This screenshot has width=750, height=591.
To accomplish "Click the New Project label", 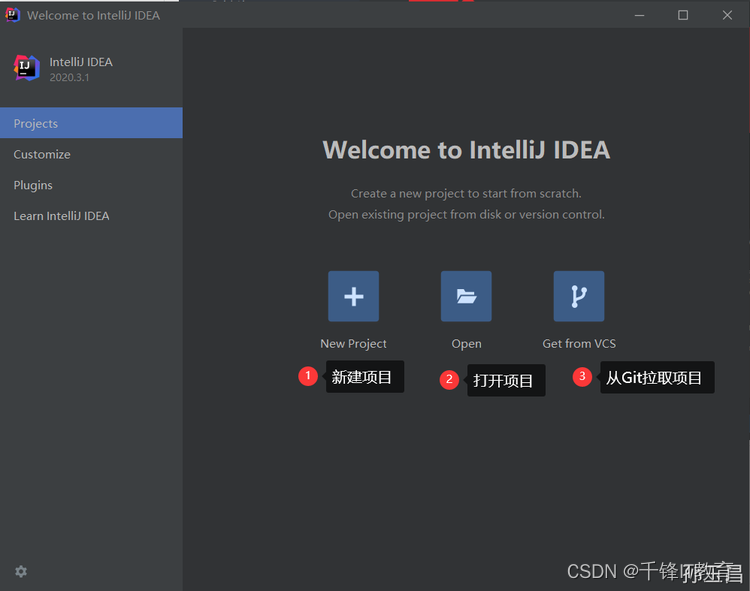I will [353, 344].
